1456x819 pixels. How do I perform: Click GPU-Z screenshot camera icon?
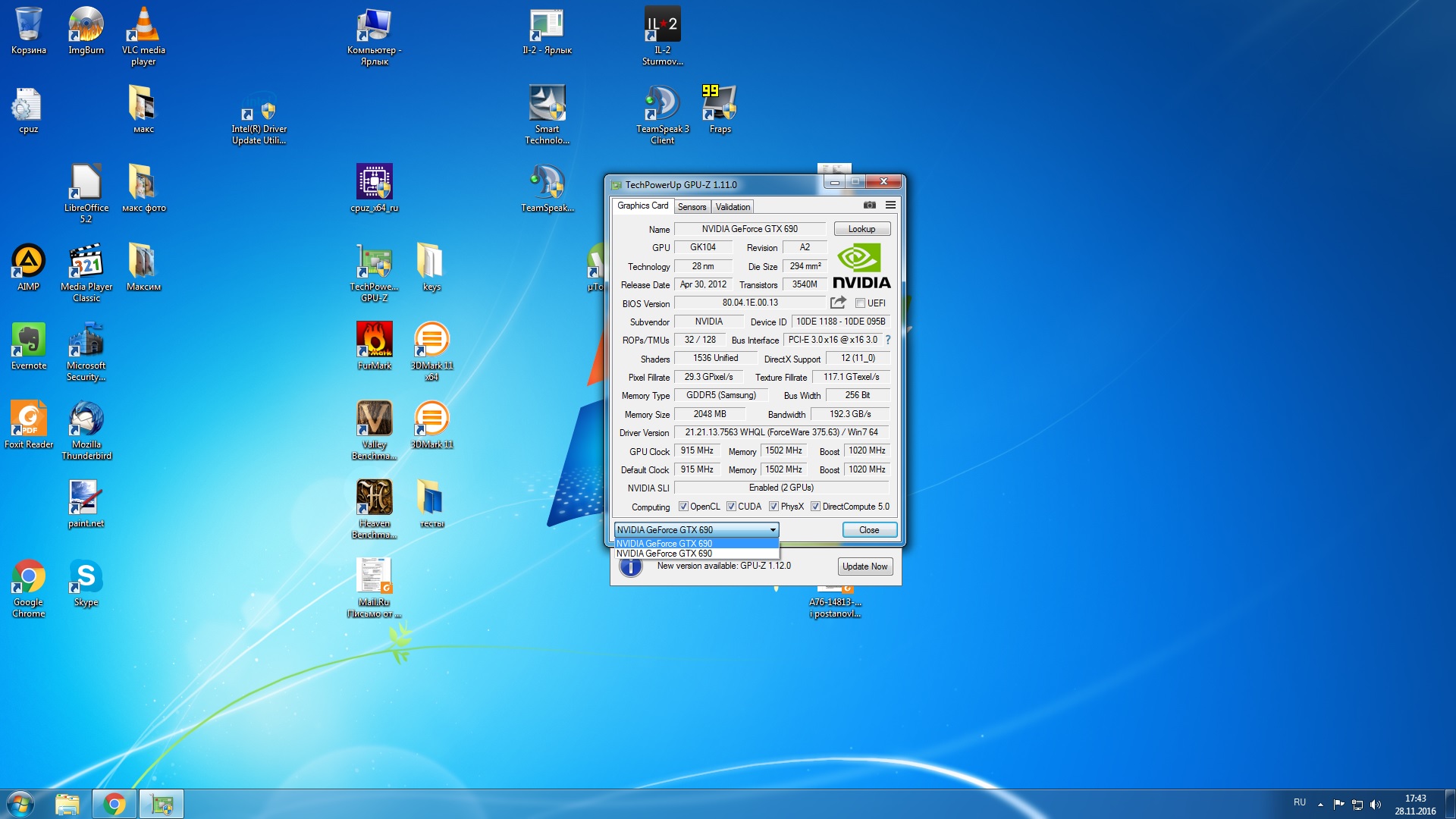tap(869, 205)
